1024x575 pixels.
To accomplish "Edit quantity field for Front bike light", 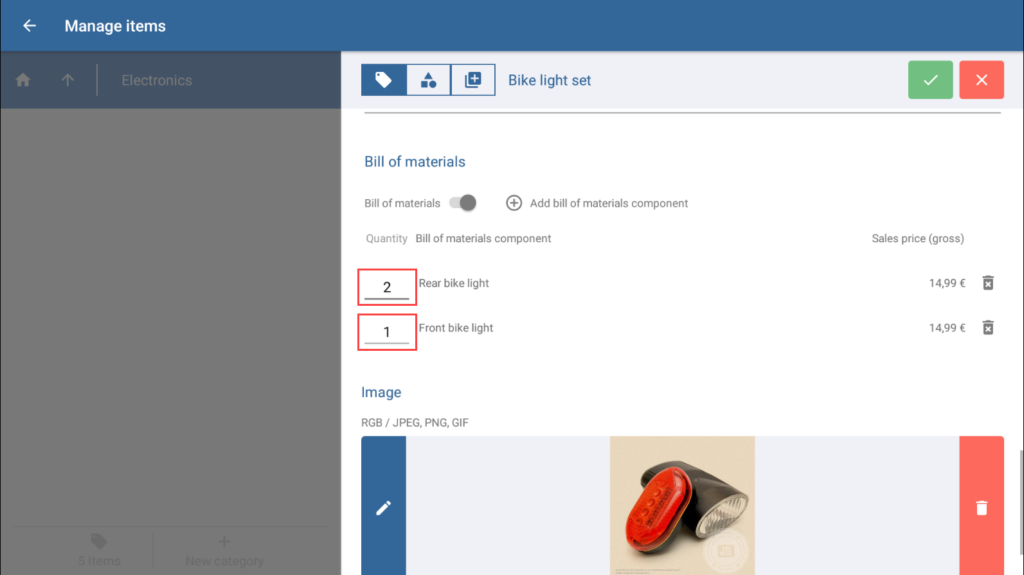I will [387, 331].
